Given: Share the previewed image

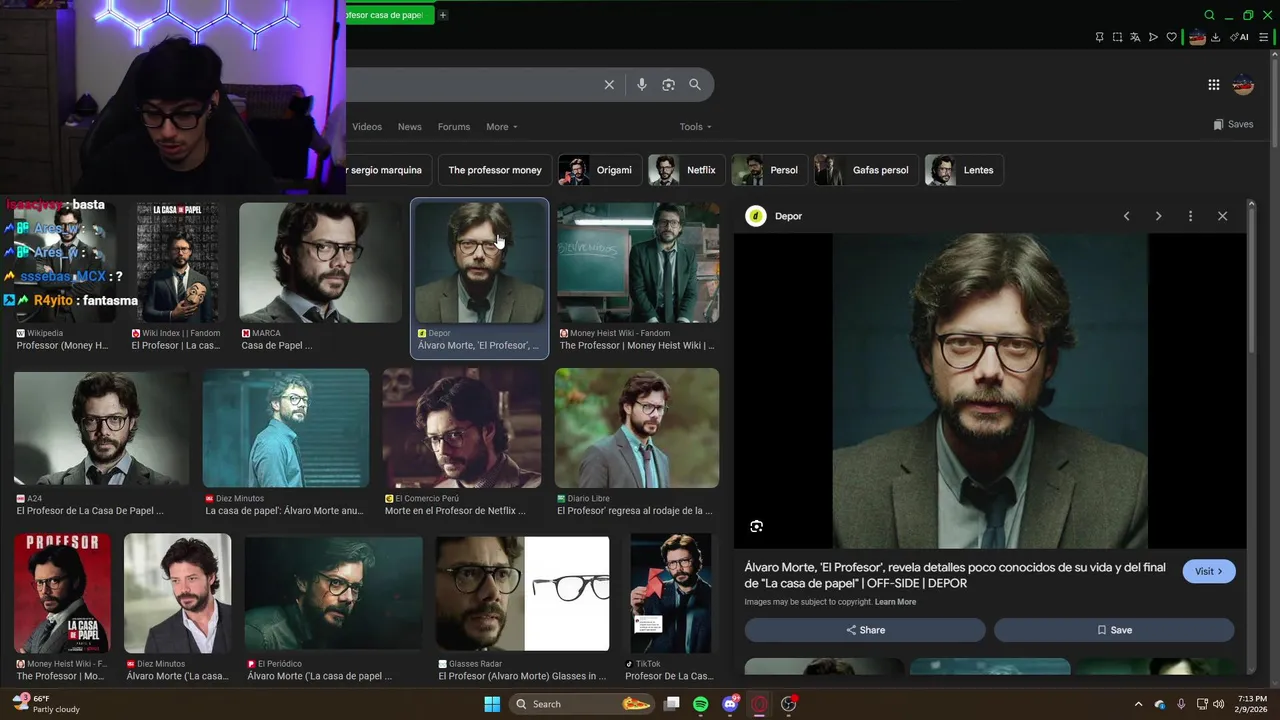Looking at the screenshot, I should click(x=865, y=630).
